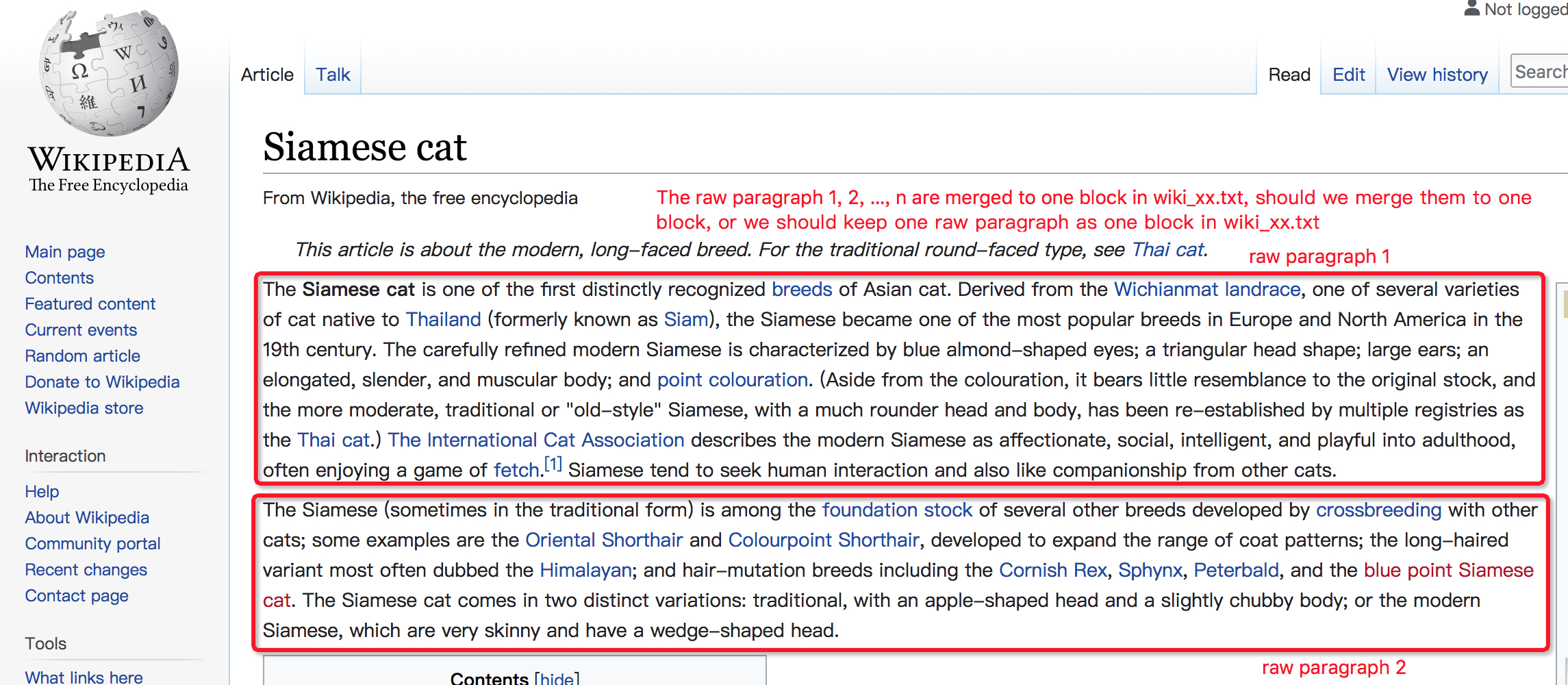Open the Oriental Shorthair link
Screen dimensions: 1568x685
(604, 540)
